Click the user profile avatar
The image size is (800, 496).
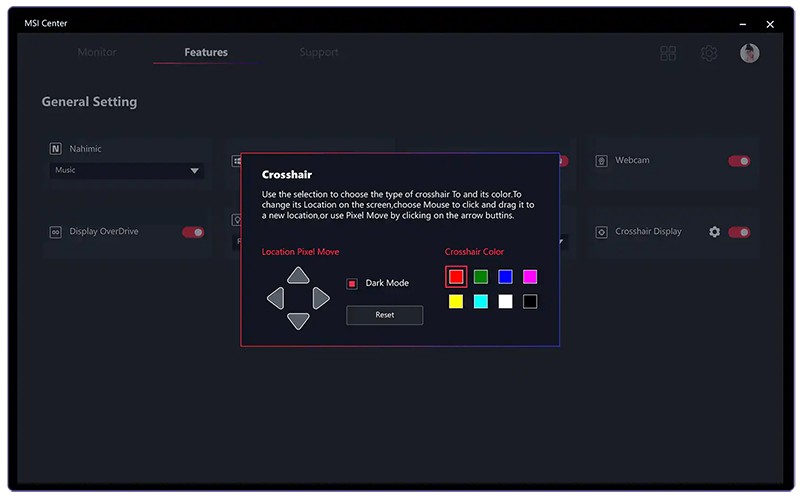coord(749,53)
